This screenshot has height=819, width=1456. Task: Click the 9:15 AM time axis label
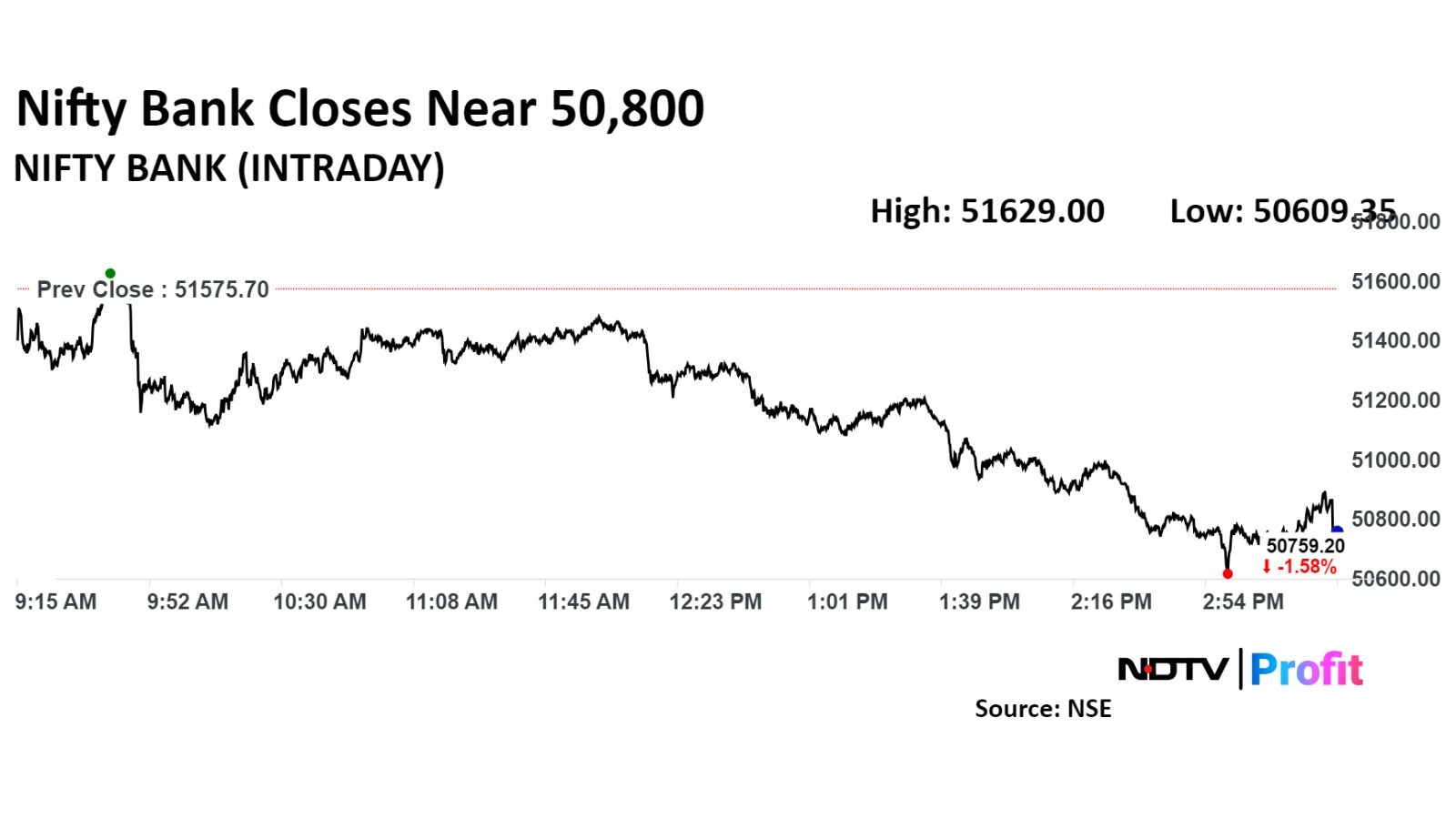(x=56, y=602)
